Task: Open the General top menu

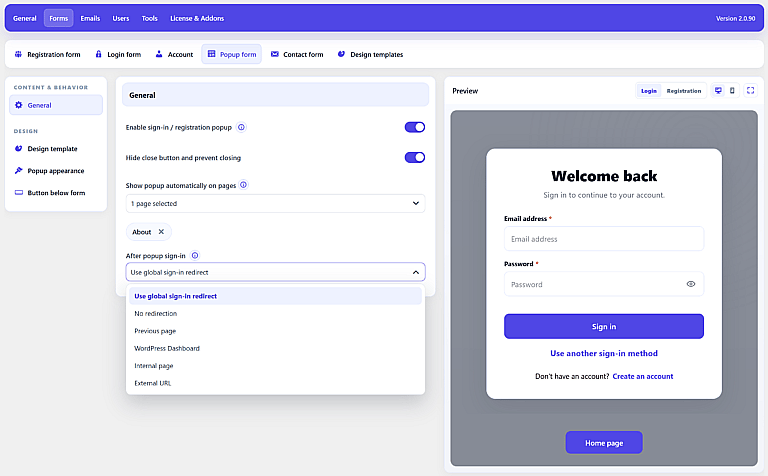Action: point(24,19)
